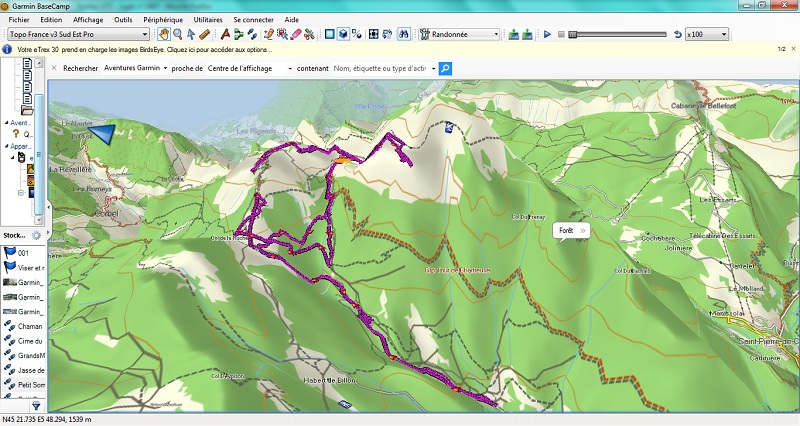This screenshot has width=800, height=426.
Task: Select the 'Viser et r' waypoint
Action: pyautogui.click(x=23, y=267)
